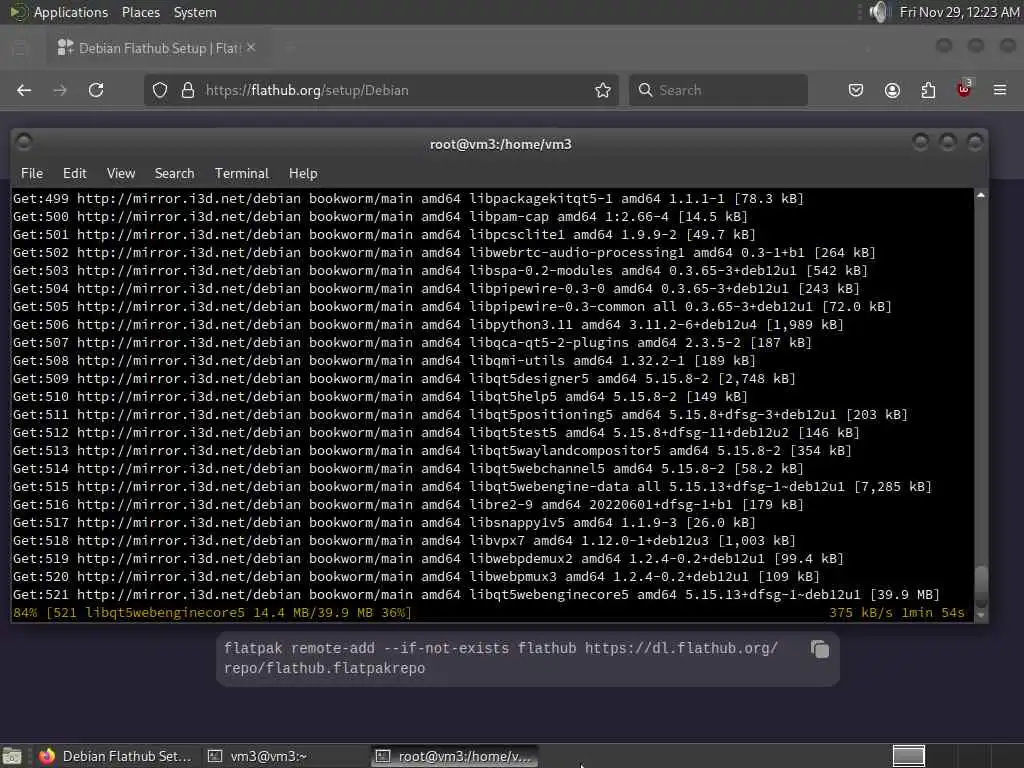This screenshot has width=1024, height=768.
Task: Open Firefox account icon
Action: click(x=892, y=90)
